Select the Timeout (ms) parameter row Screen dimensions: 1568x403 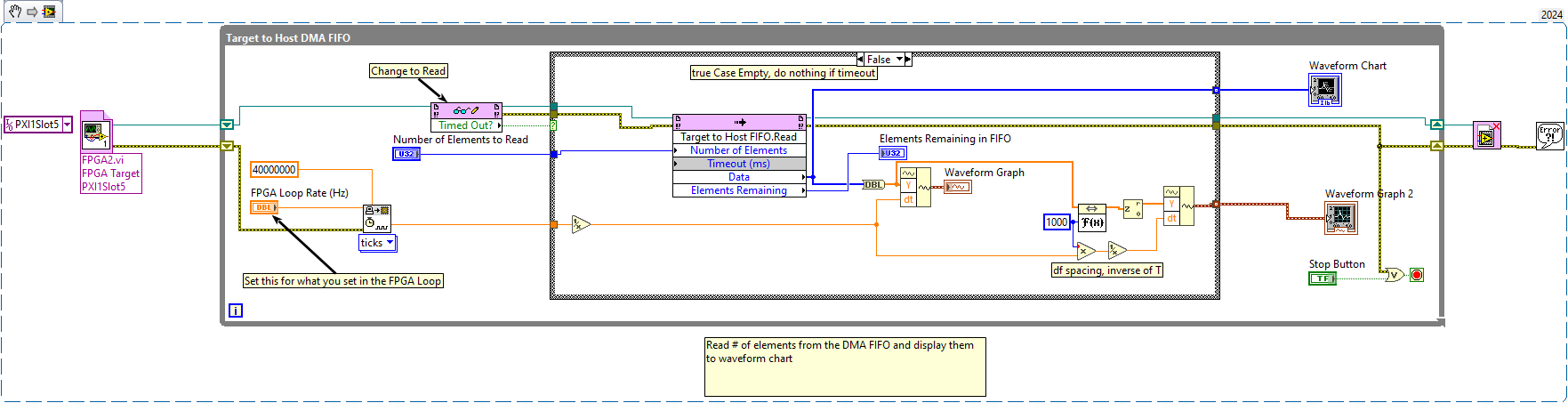pos(738,164)
